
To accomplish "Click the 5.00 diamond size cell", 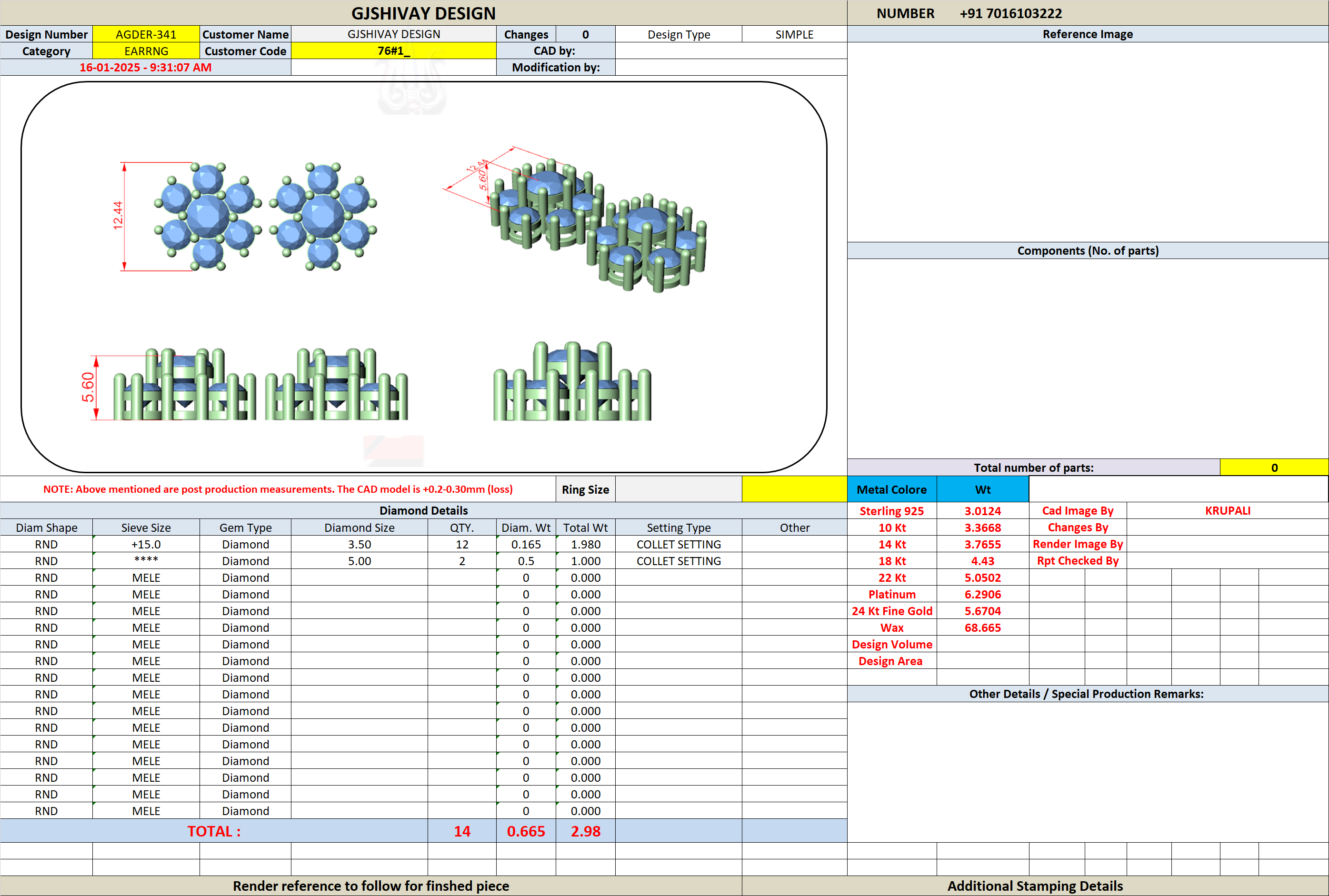I will 360,560.
